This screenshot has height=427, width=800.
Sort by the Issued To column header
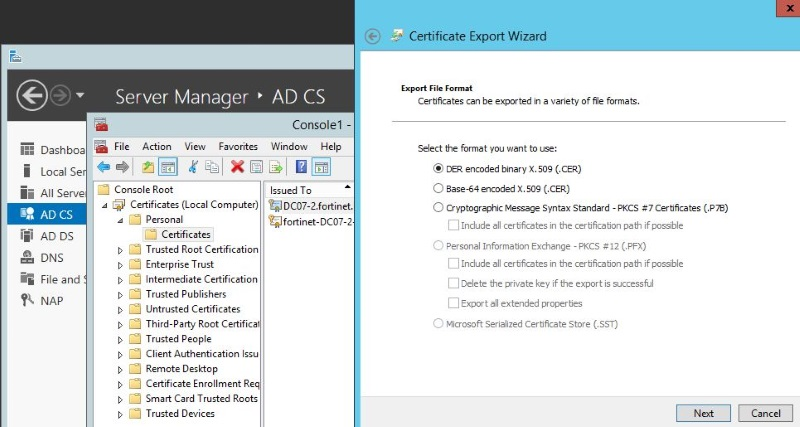pos(309,190)
